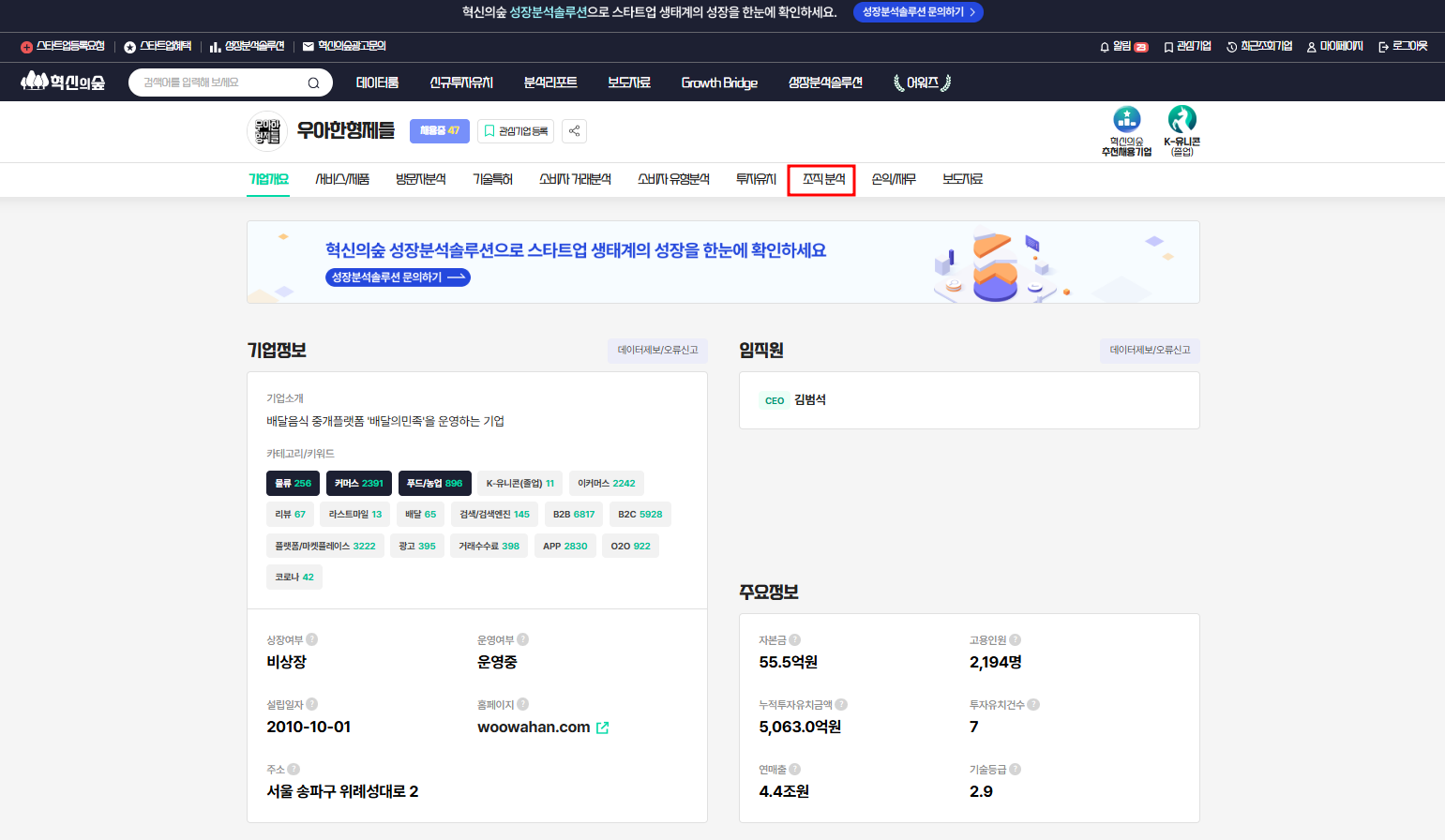The image size is (1445, 840).
Task: Switch to the 투자유치 tab
Action: tap(756, 179)
